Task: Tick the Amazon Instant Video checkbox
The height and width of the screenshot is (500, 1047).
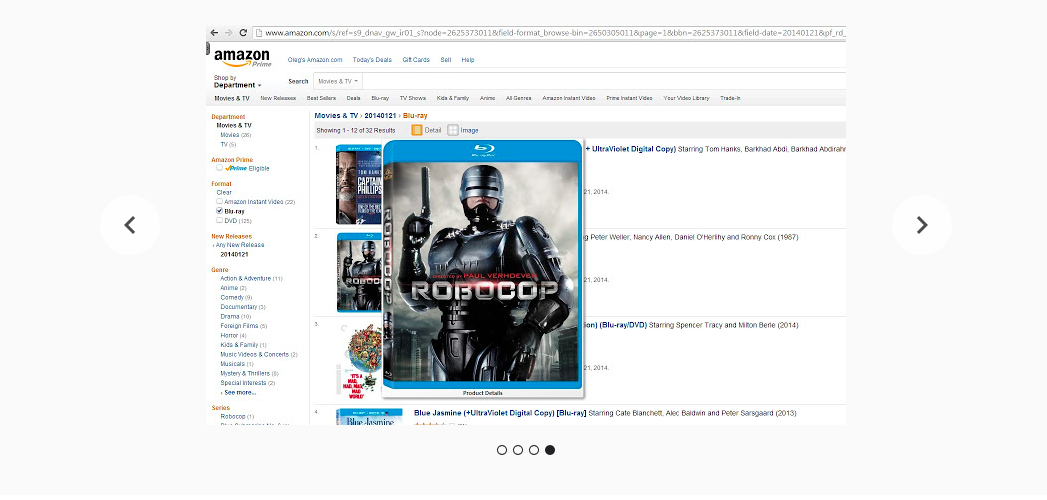Action: (219, 202)
